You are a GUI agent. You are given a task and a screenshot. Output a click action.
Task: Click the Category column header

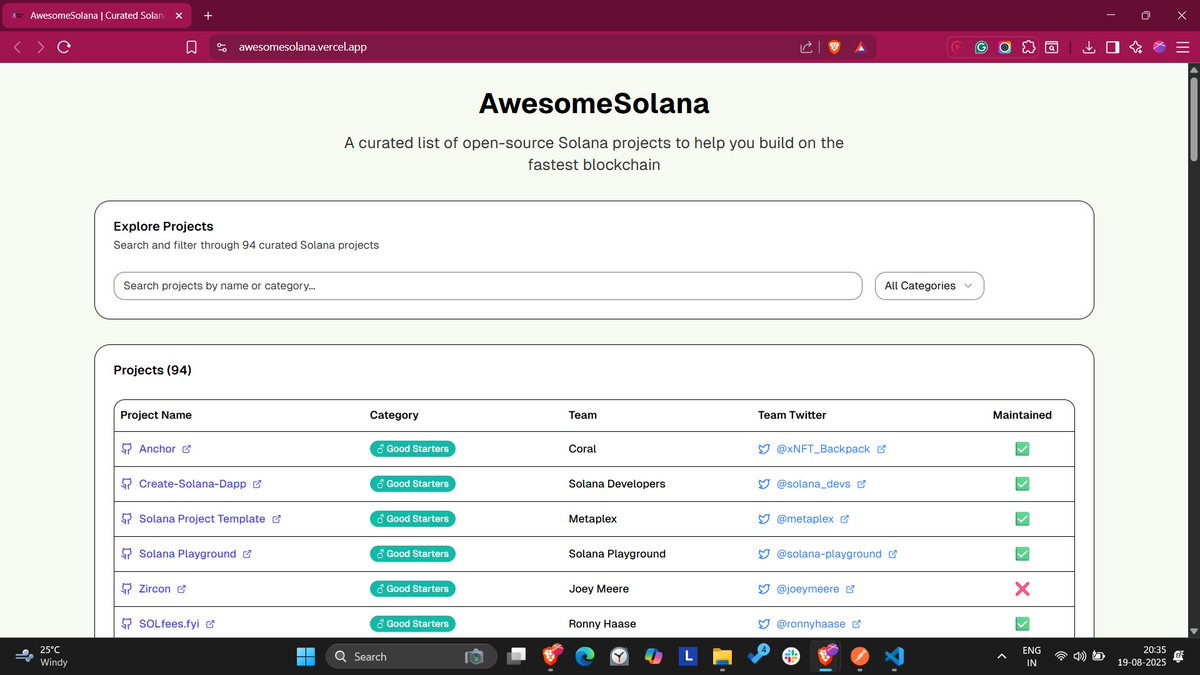click(x=394, y=415)
